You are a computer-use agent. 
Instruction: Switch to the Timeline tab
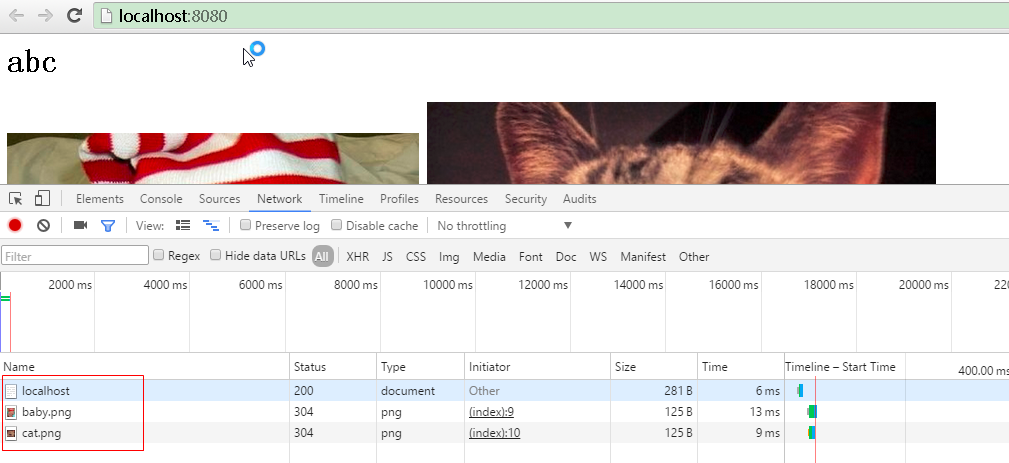click(341, 199)
